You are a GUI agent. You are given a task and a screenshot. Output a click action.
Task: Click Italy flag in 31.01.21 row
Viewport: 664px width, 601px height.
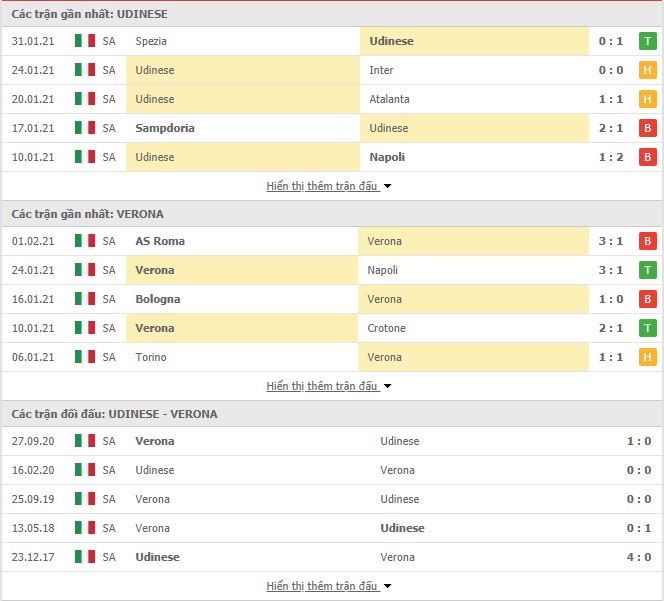[85, 41]
